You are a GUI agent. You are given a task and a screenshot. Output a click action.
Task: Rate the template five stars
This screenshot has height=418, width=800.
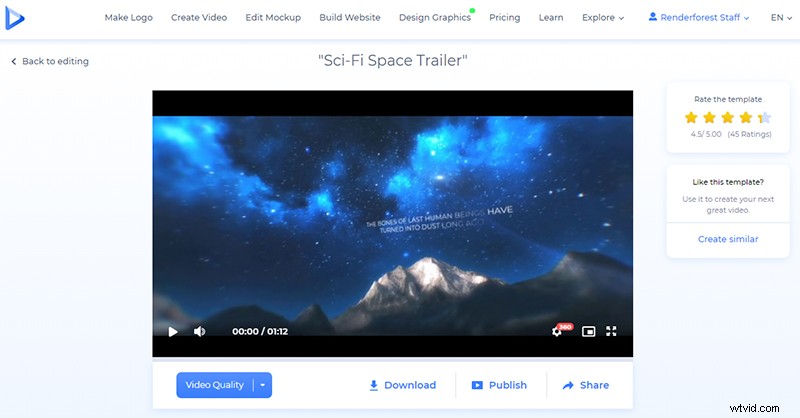click(765, 118)
